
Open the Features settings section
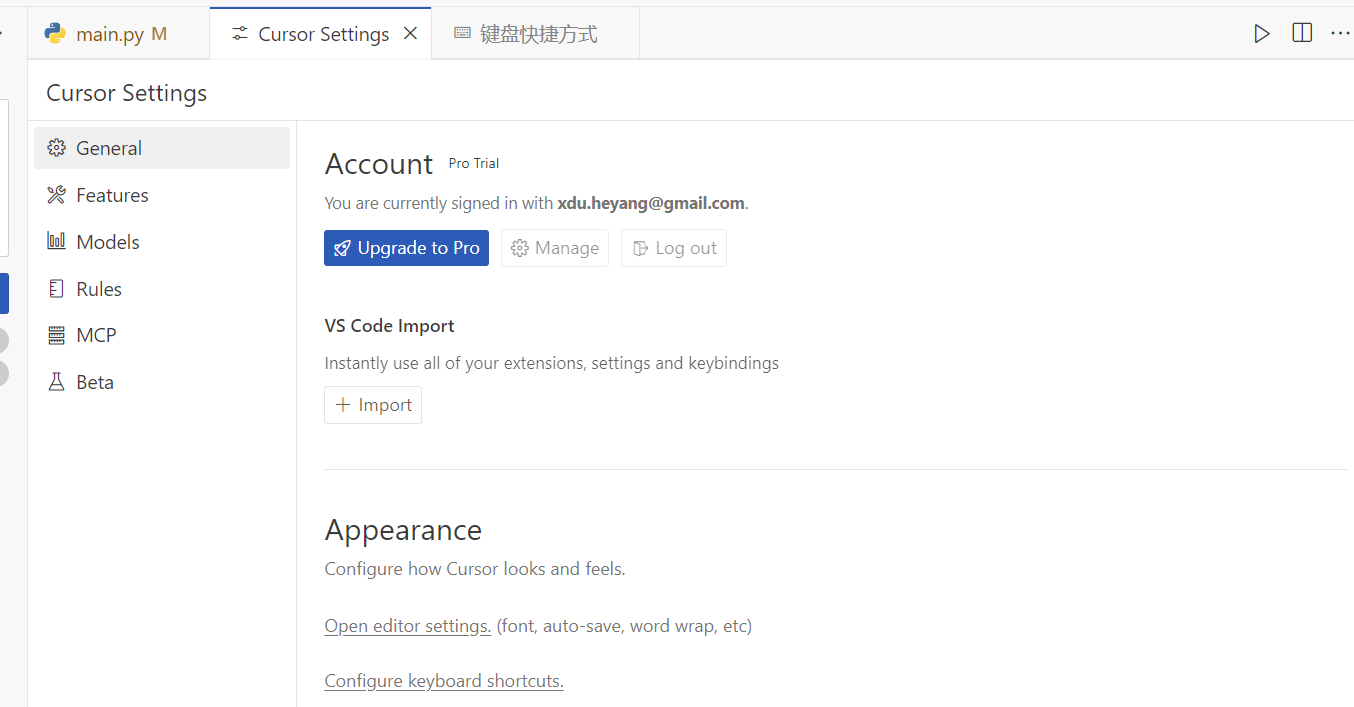pyautogui.click(x=162, y=195)
